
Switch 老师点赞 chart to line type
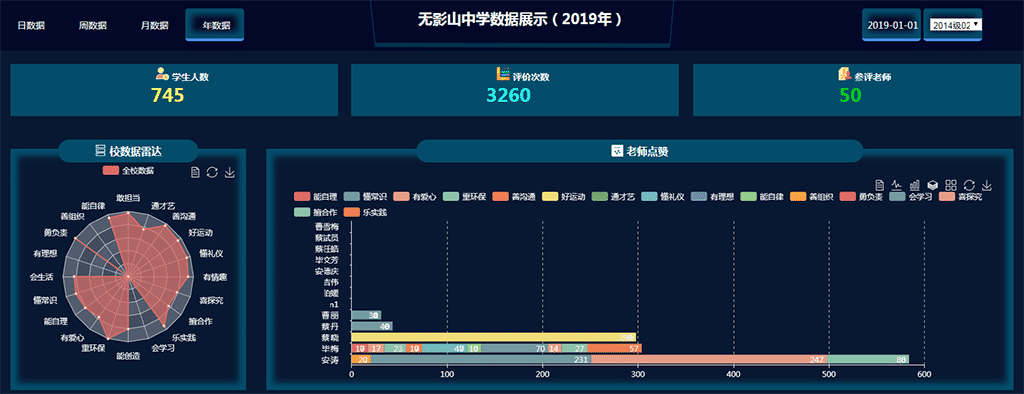[897, 186]
